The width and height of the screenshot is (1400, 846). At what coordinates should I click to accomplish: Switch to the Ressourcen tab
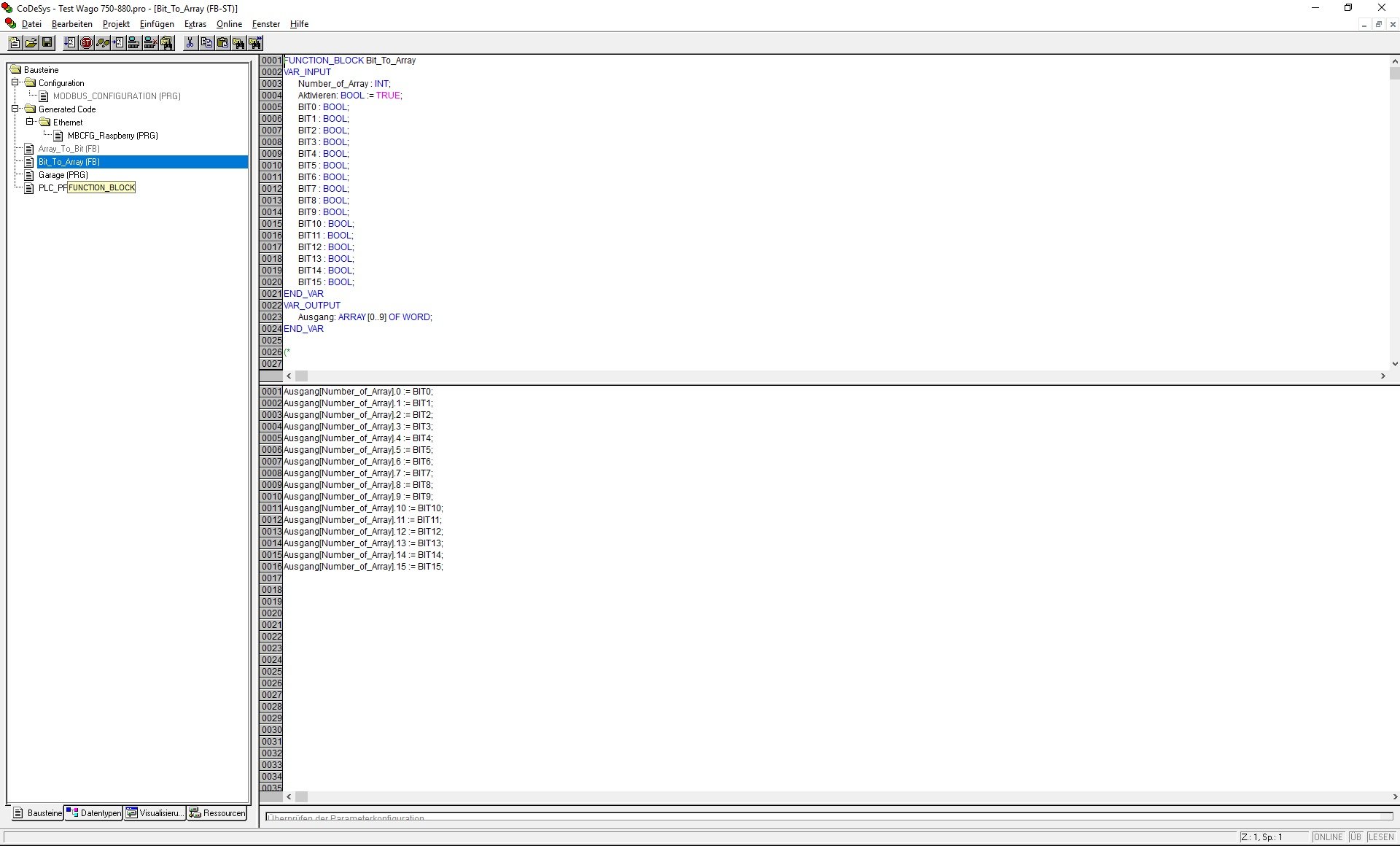pos(217,813)
